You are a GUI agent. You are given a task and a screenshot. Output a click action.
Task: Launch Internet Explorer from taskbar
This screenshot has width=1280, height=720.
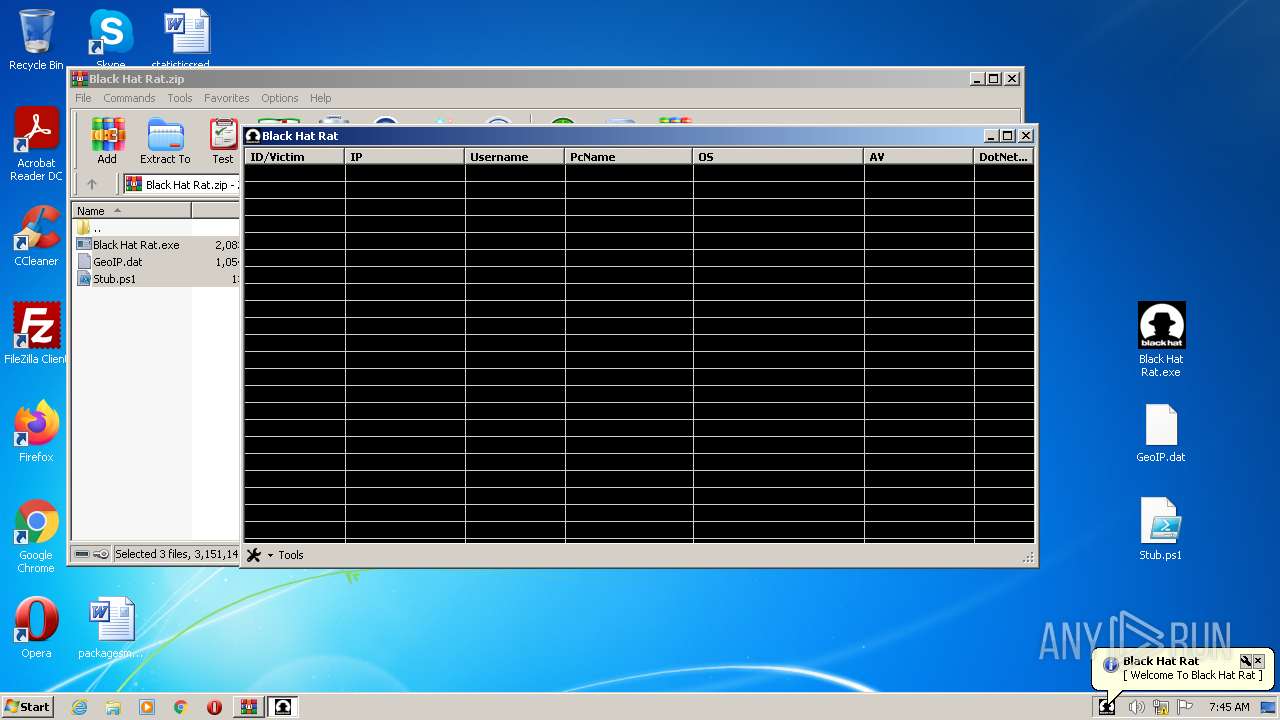click(x=79, y=707)
